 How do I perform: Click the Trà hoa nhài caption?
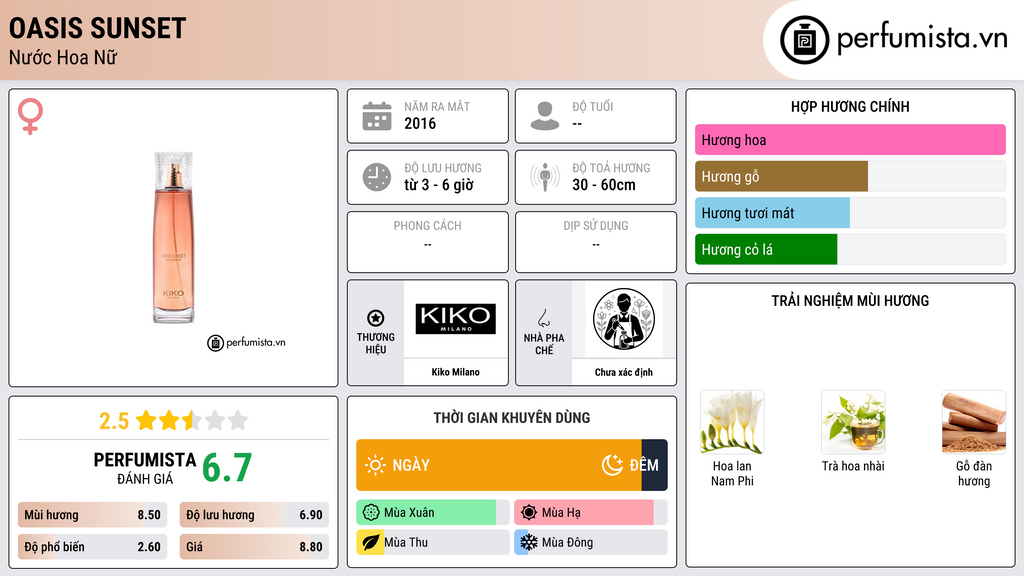click(x=853, y=466)
